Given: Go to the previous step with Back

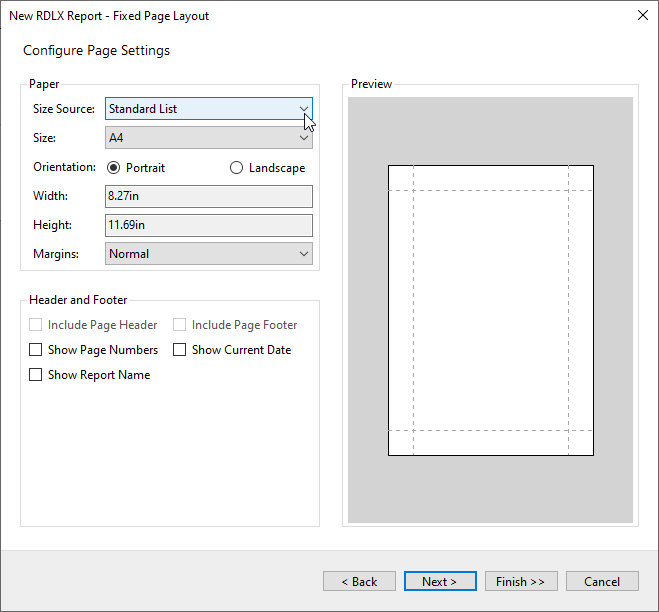Looking at the screenshot, I should [359, 581].
